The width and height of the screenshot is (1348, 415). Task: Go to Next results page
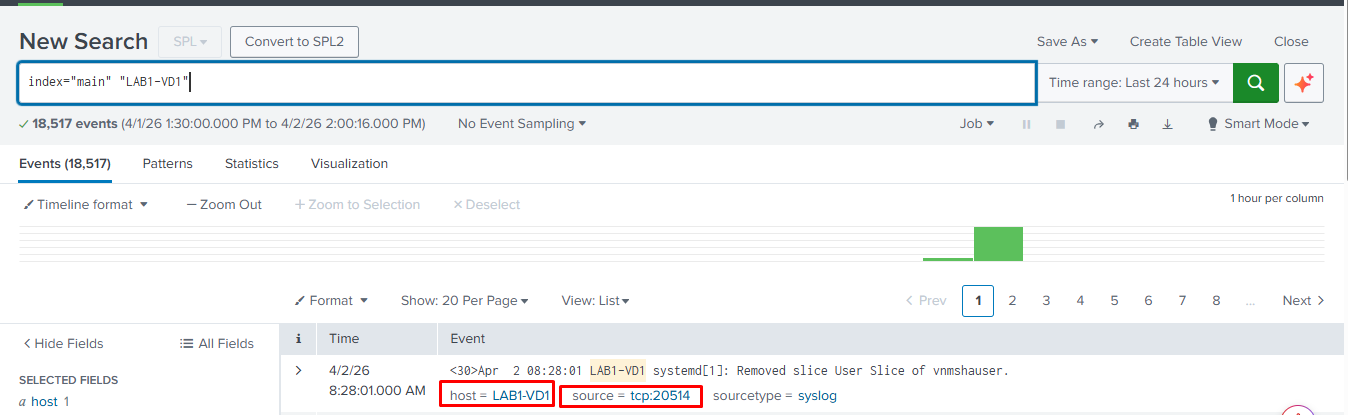[x=1303, y=300]
